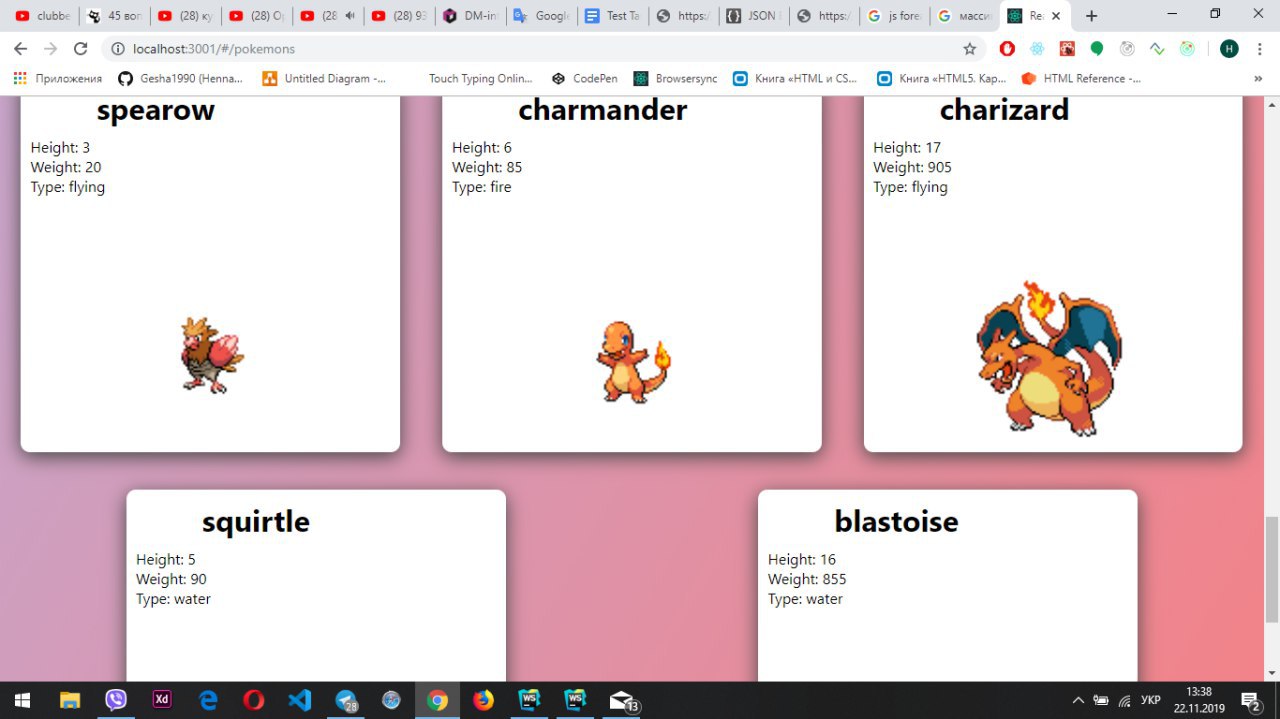Open the HTML Reference bookmark
The width and height of the screenshot is (1280, 719).
pyautogui.click(x=1081, y=78)
